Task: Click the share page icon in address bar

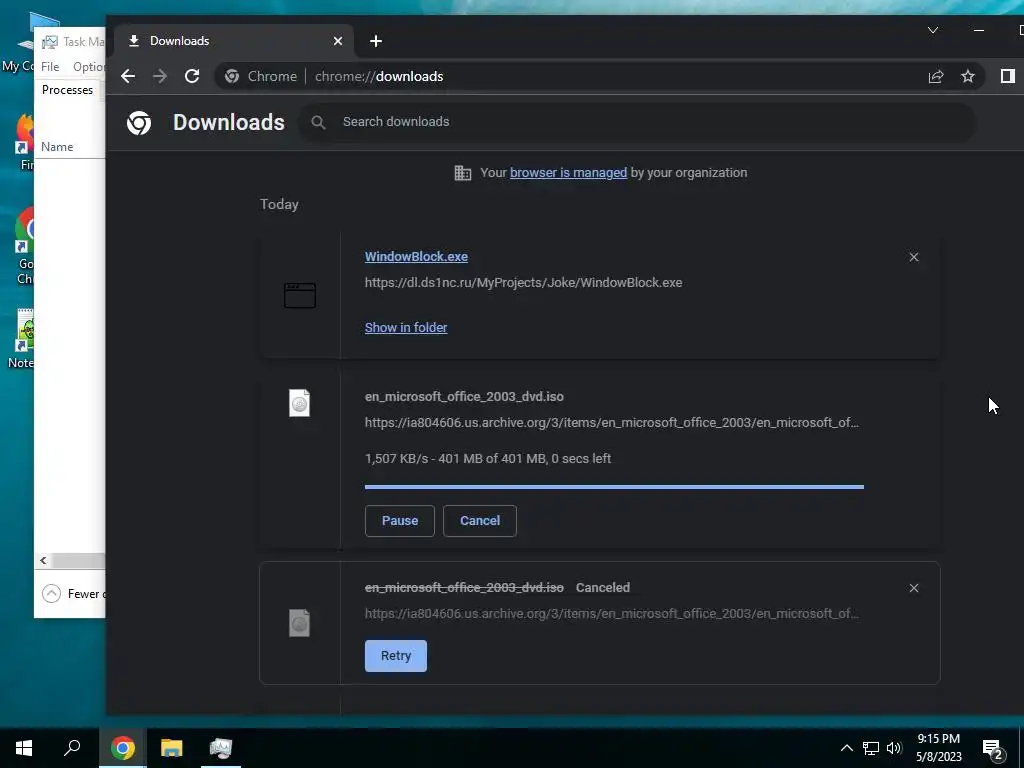Action: coord(936,76)
